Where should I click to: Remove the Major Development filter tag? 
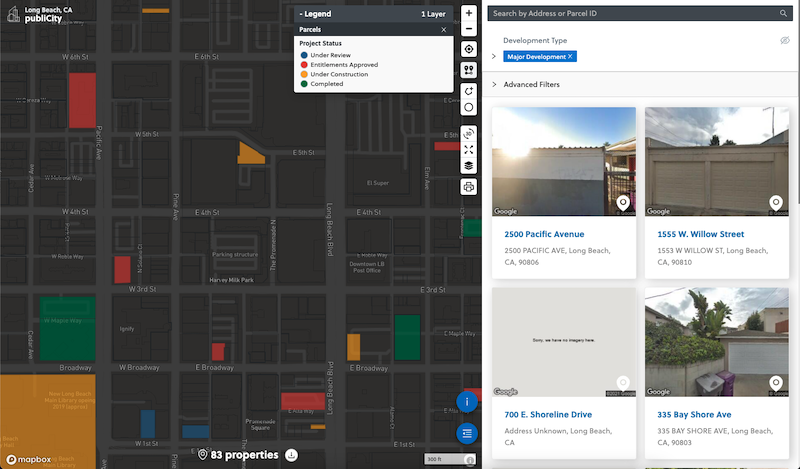pos(570,56)
